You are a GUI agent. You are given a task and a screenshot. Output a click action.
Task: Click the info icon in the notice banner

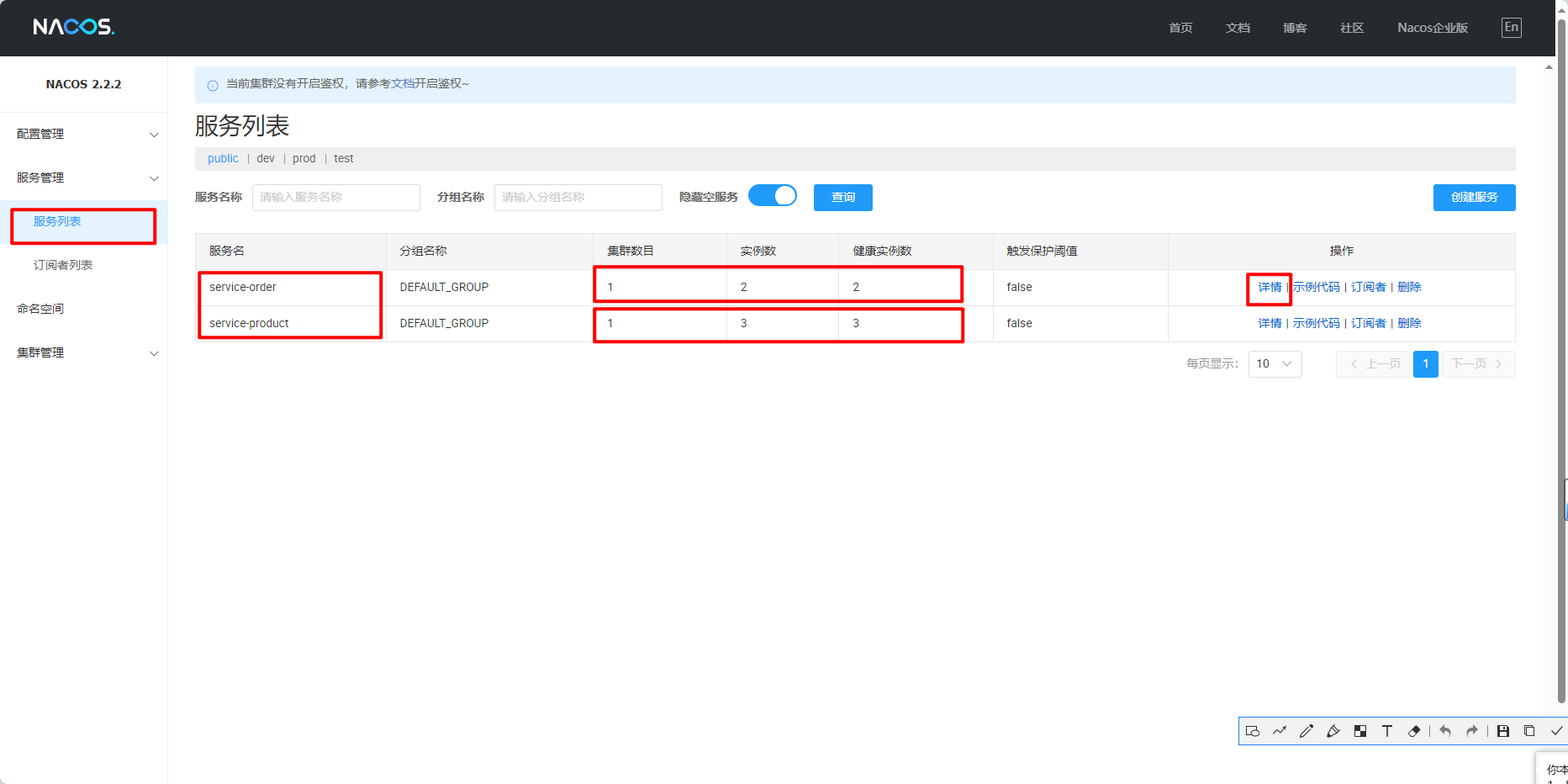[213, 85]
